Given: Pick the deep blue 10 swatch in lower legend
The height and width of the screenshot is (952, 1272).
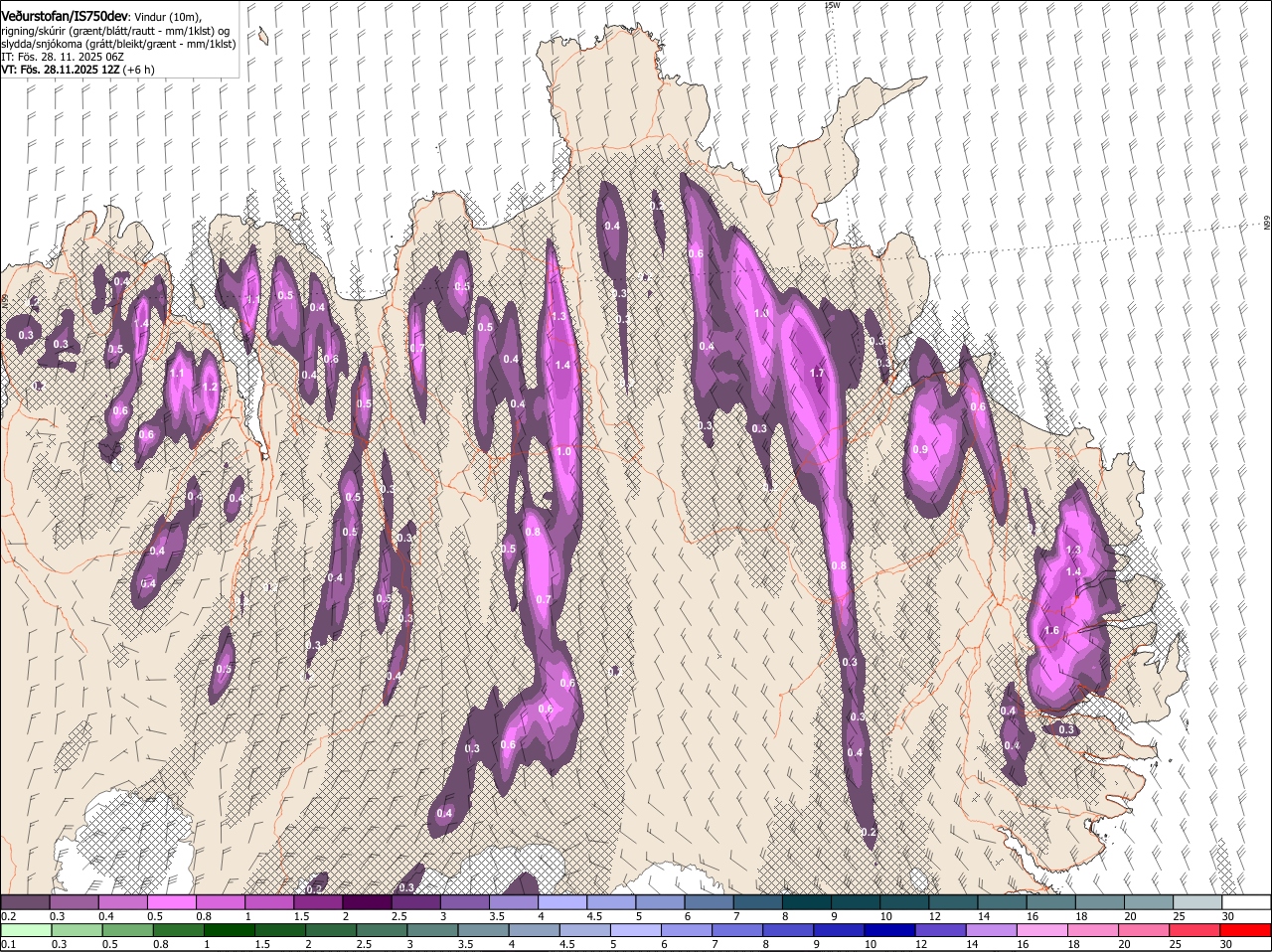Looking at the screenshot, I should [x=889, y=931].
